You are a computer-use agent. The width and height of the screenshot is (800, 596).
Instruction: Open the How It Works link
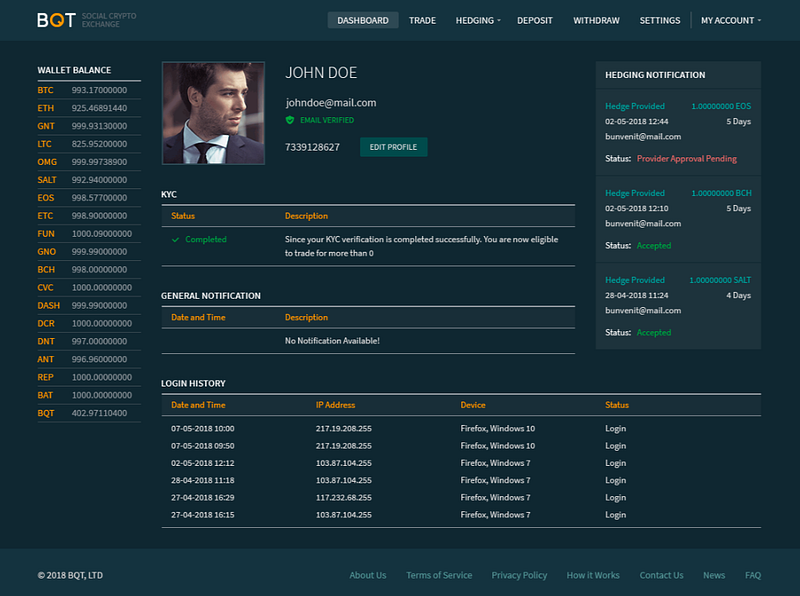click(593, 575)
